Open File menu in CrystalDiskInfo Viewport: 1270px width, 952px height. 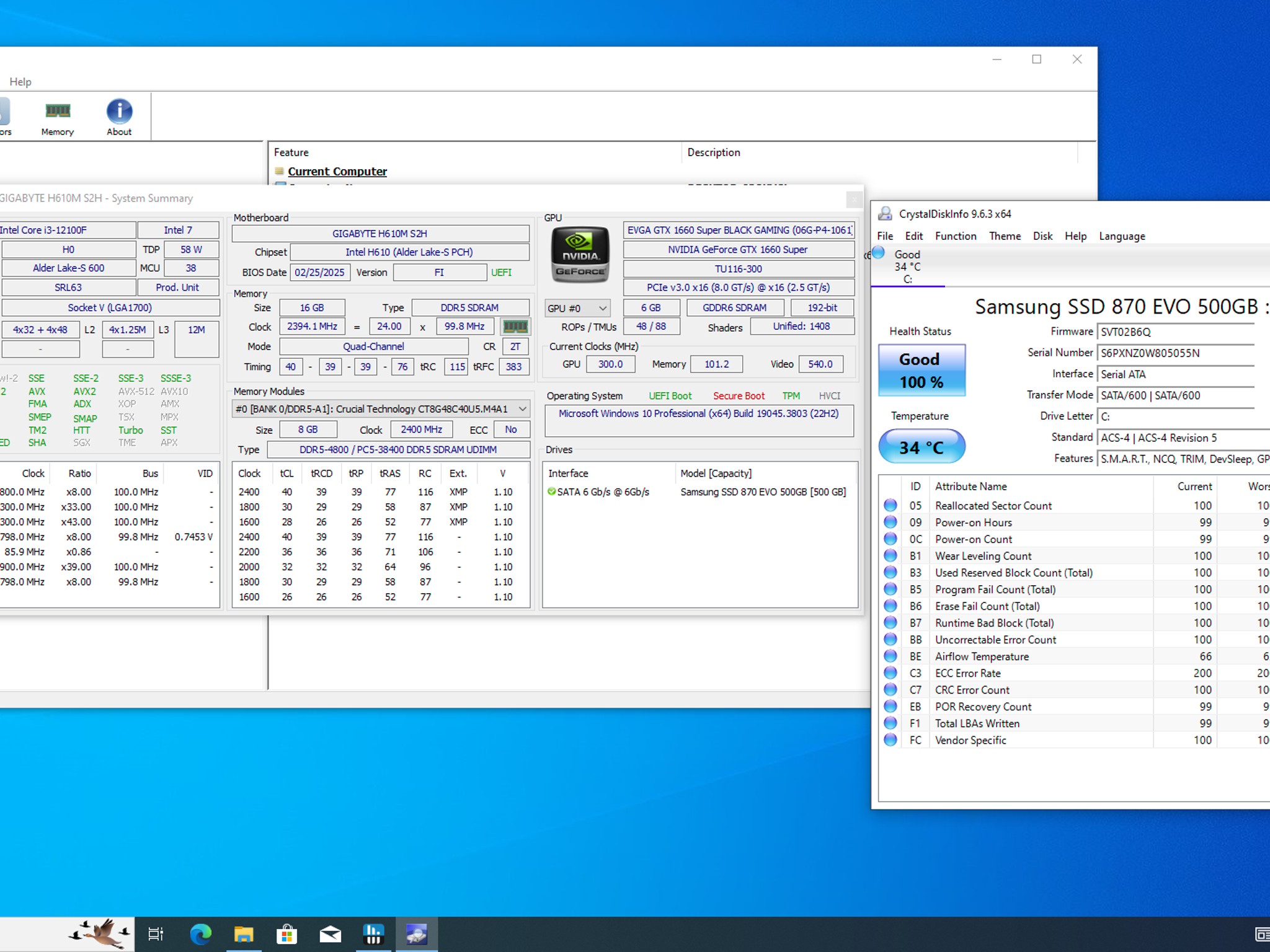coord(885,236)
